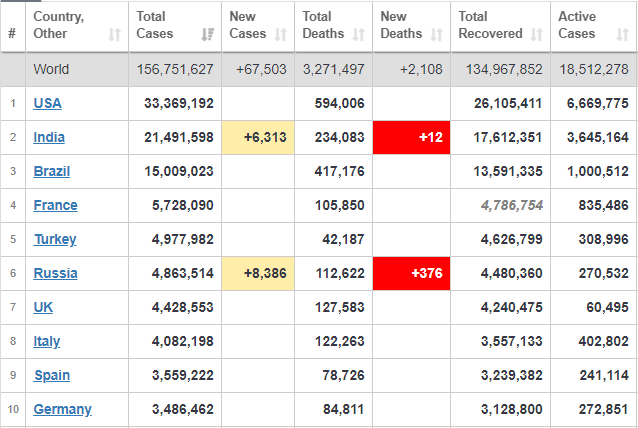Sort by Active Cases using its arrows

point(622,35)
